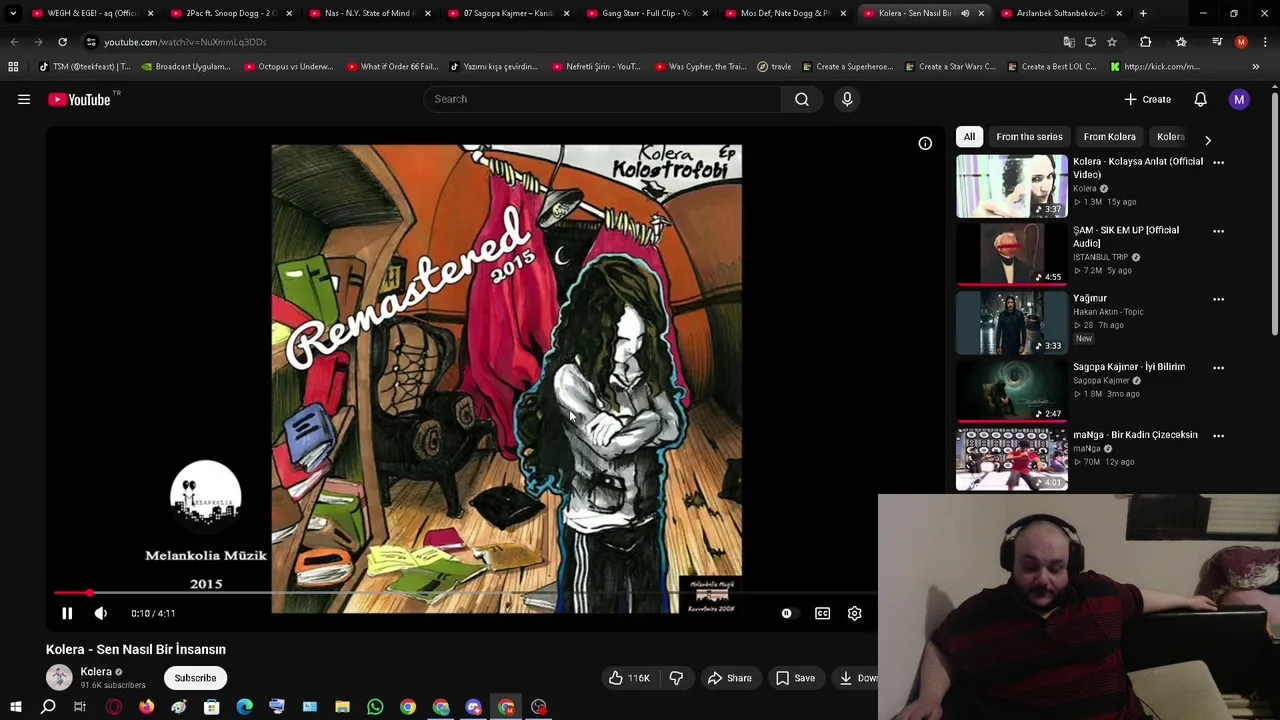Viewport: 1280px width, 720px height.
Task: Open the tab search dropdown arrow
Action: [13, 13]
